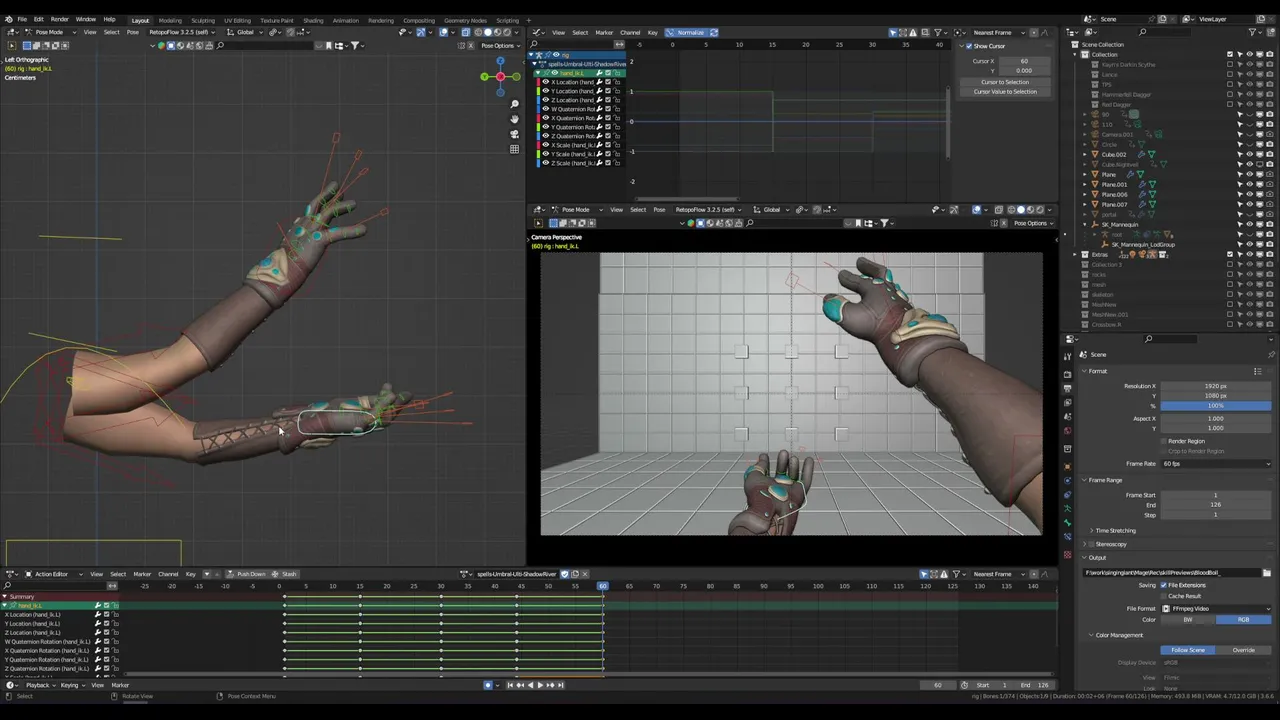Screen dimensions: 1280x720
Task: Open the Global transform orientation dropdown, left viewport
Action: [x=244, y=32]
